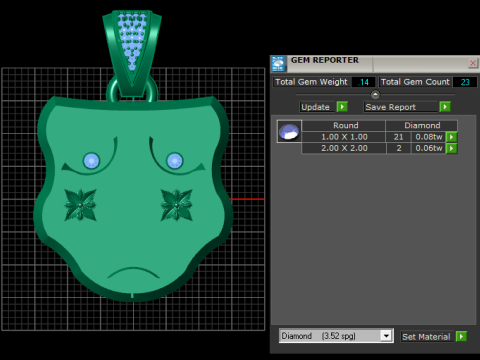Open the Diamond (3.52 spg) material dropdown

point(386,336)
